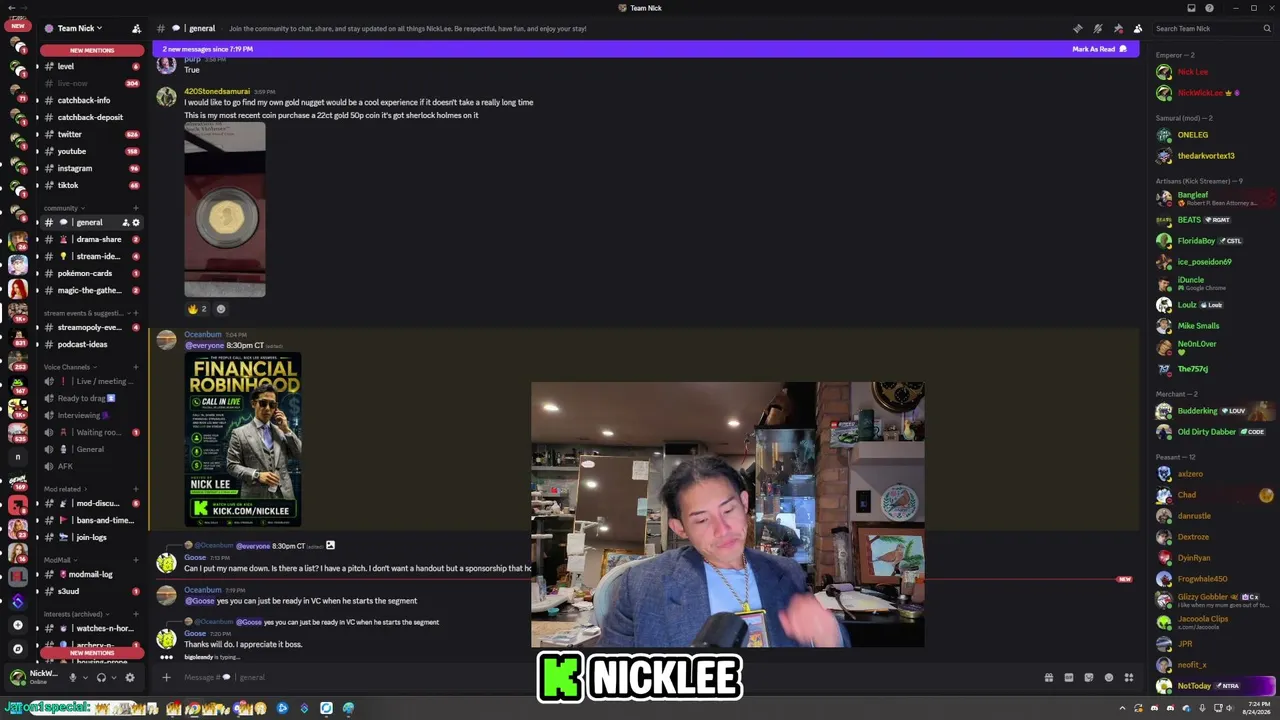This screenshot has height=720, width=1280.
Task: Open the Discord inbox
Action: 1191,8
